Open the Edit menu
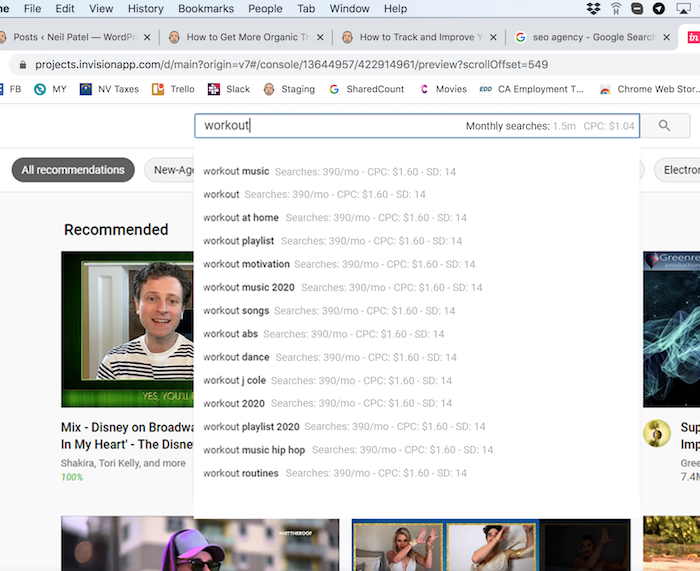 tap(65, 8)
